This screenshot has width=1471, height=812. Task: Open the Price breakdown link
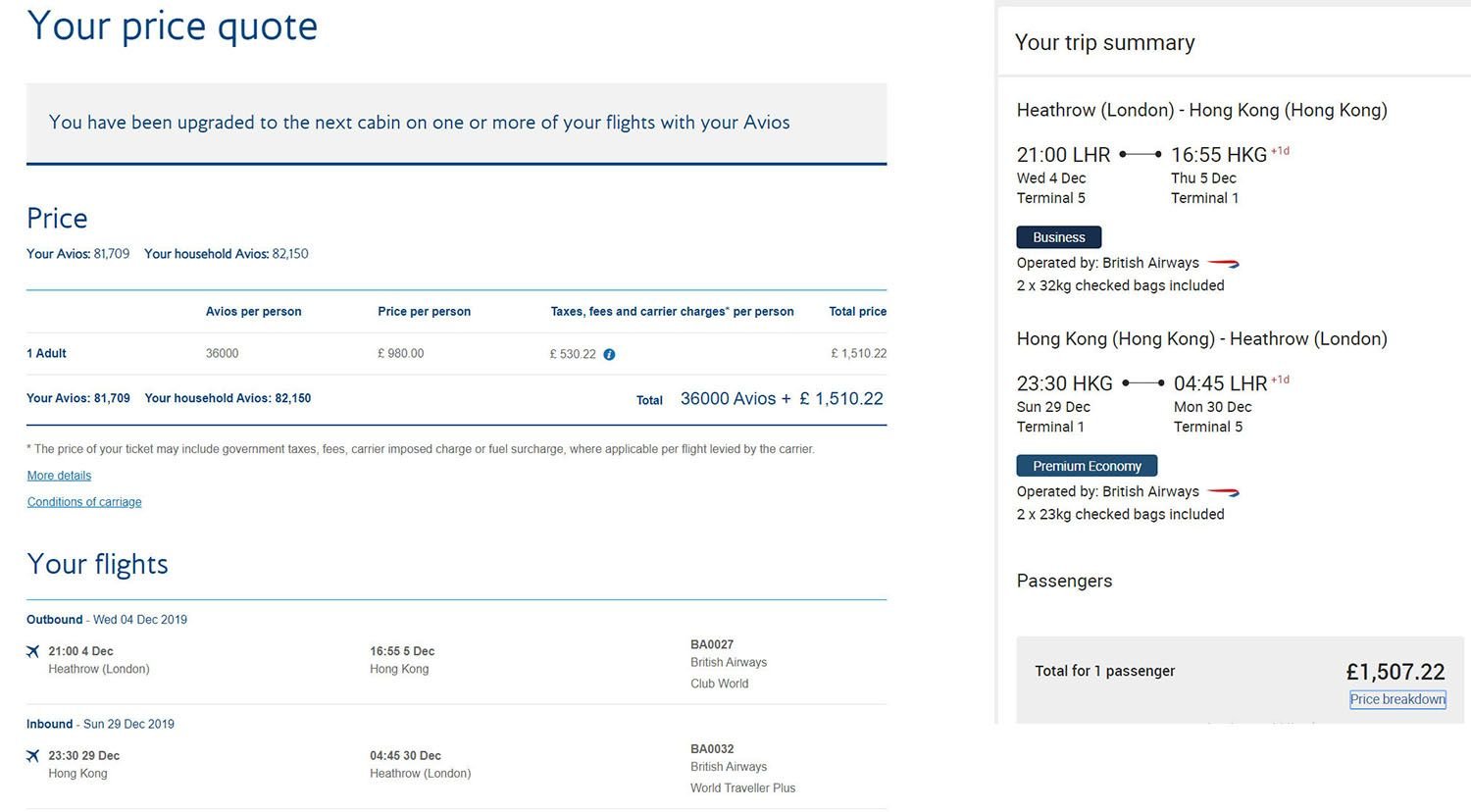1397,699
